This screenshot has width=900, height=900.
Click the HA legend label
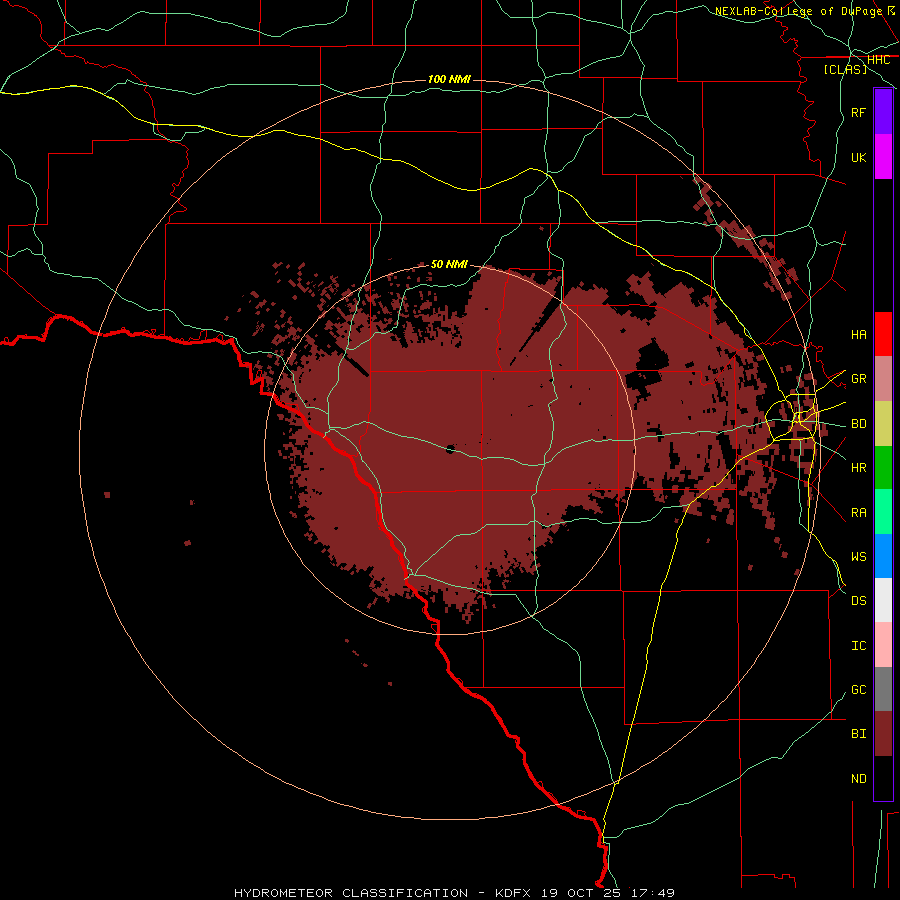click(858, 335)
